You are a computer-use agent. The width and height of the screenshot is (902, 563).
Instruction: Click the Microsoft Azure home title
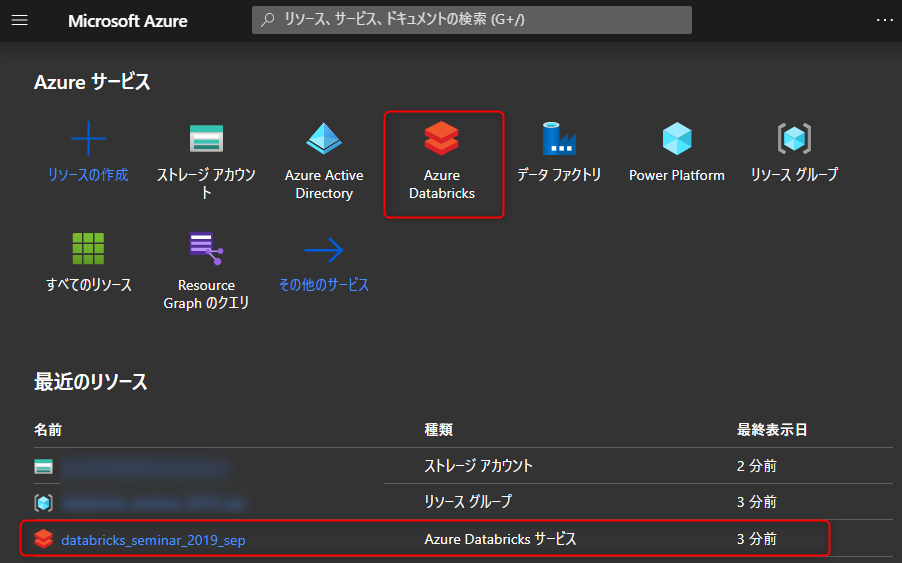tap(128, 21)
